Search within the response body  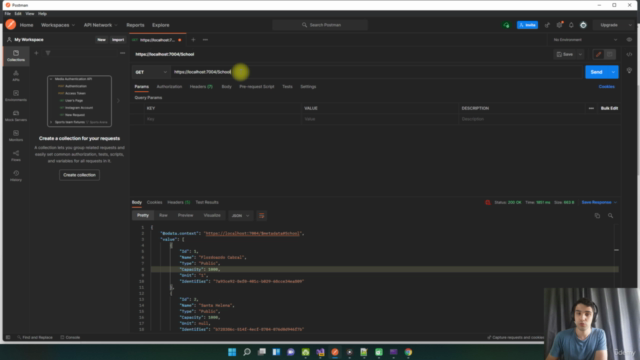[610, 216]
